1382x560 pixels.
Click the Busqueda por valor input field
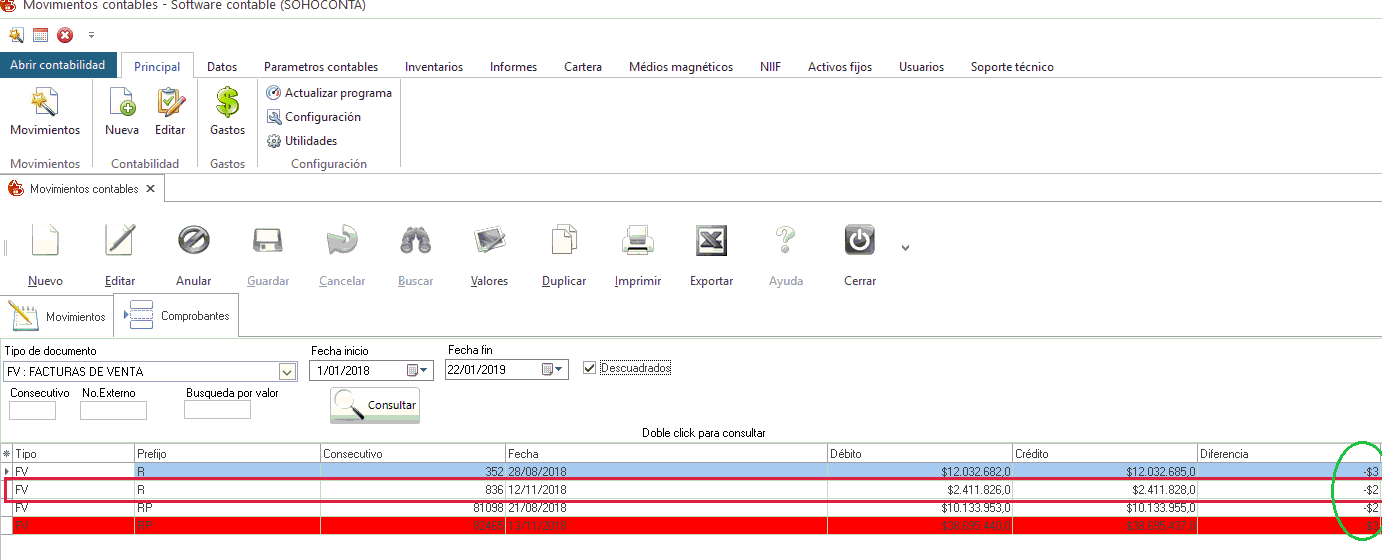[x=217, y=410]
